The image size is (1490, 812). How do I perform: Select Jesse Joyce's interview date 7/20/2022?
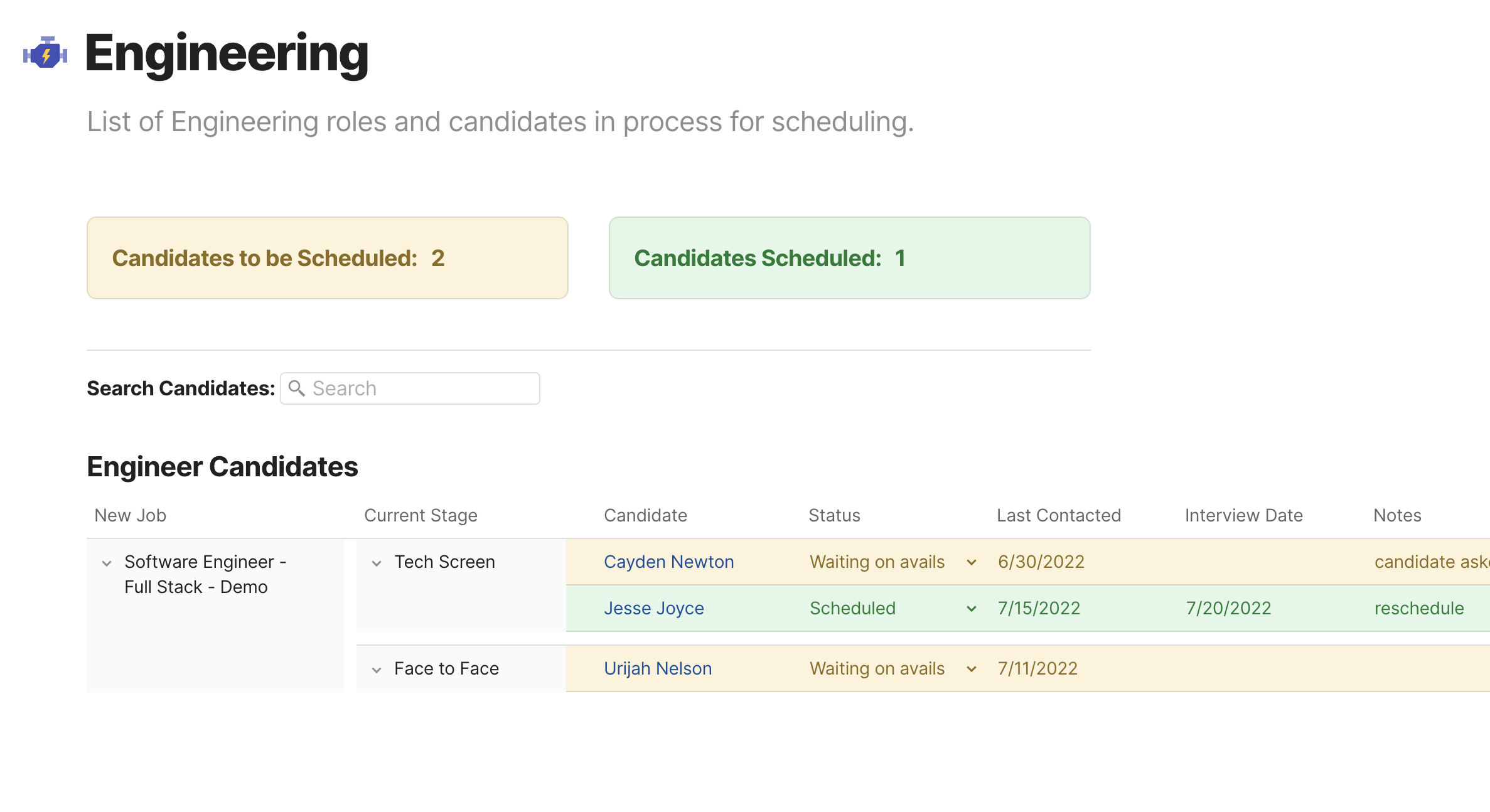pyautogui.click(x=1228, y=609)
